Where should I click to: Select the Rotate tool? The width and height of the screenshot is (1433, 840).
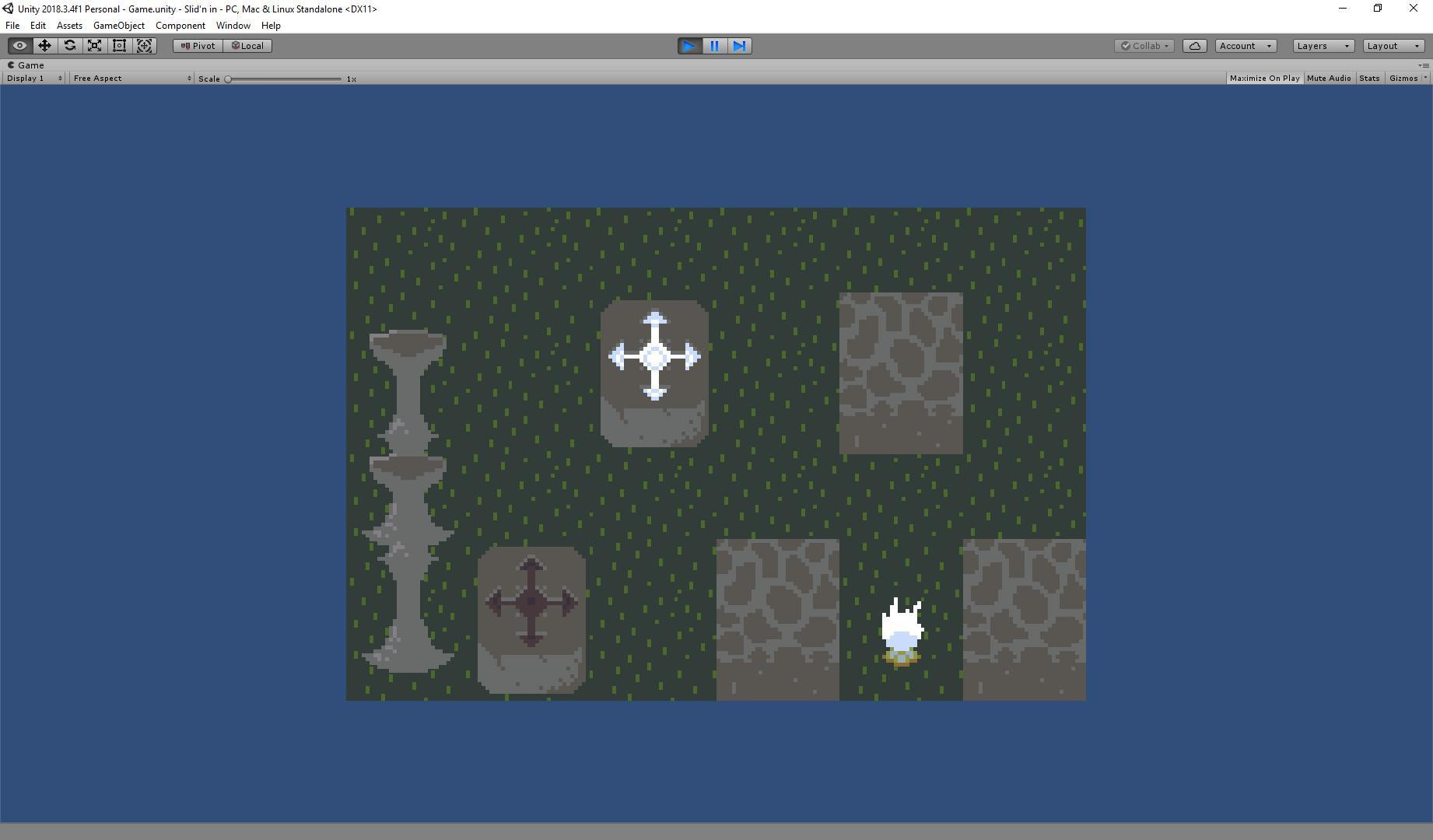[x=70, y=46]
